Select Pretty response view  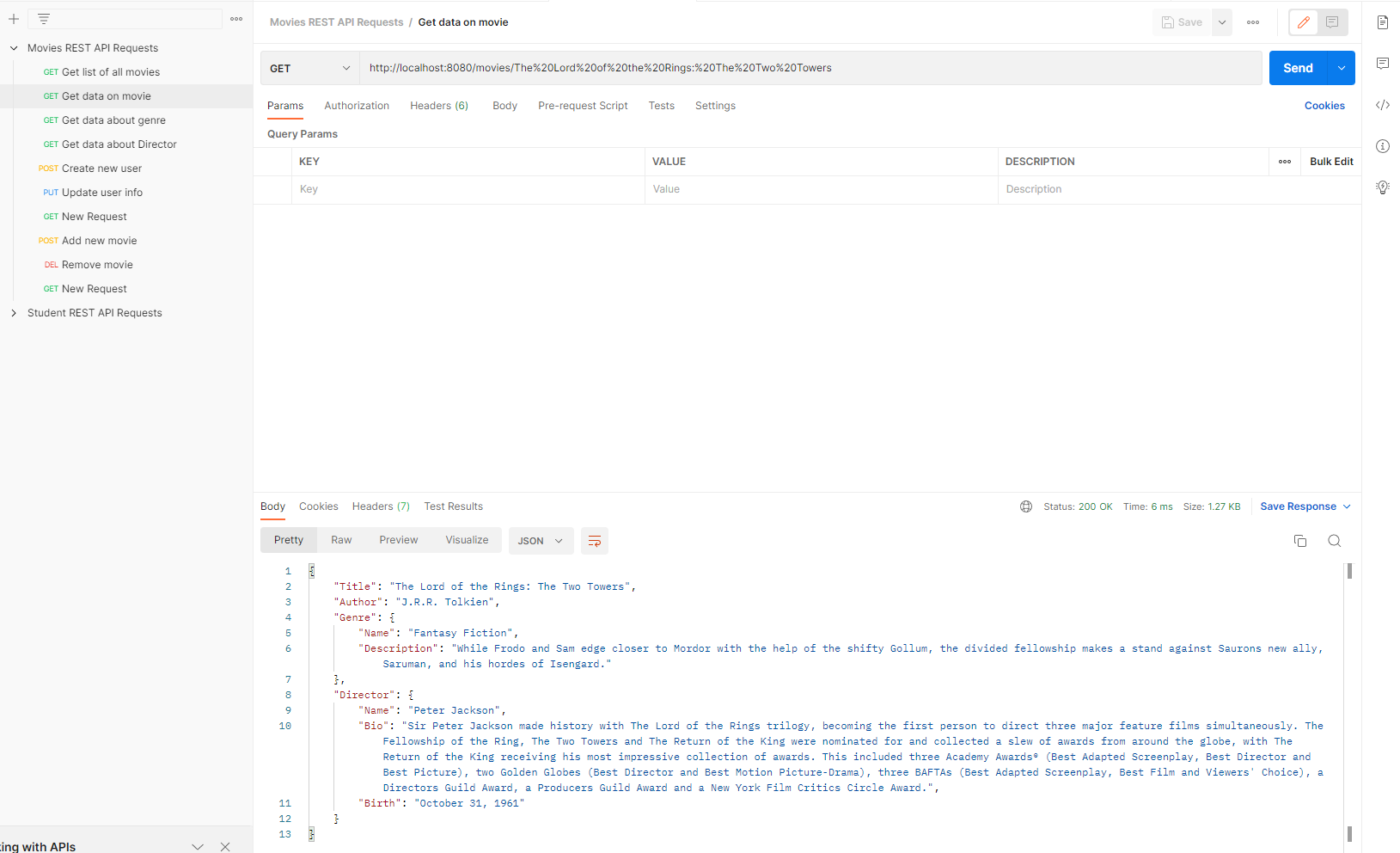tap(289, 540)
